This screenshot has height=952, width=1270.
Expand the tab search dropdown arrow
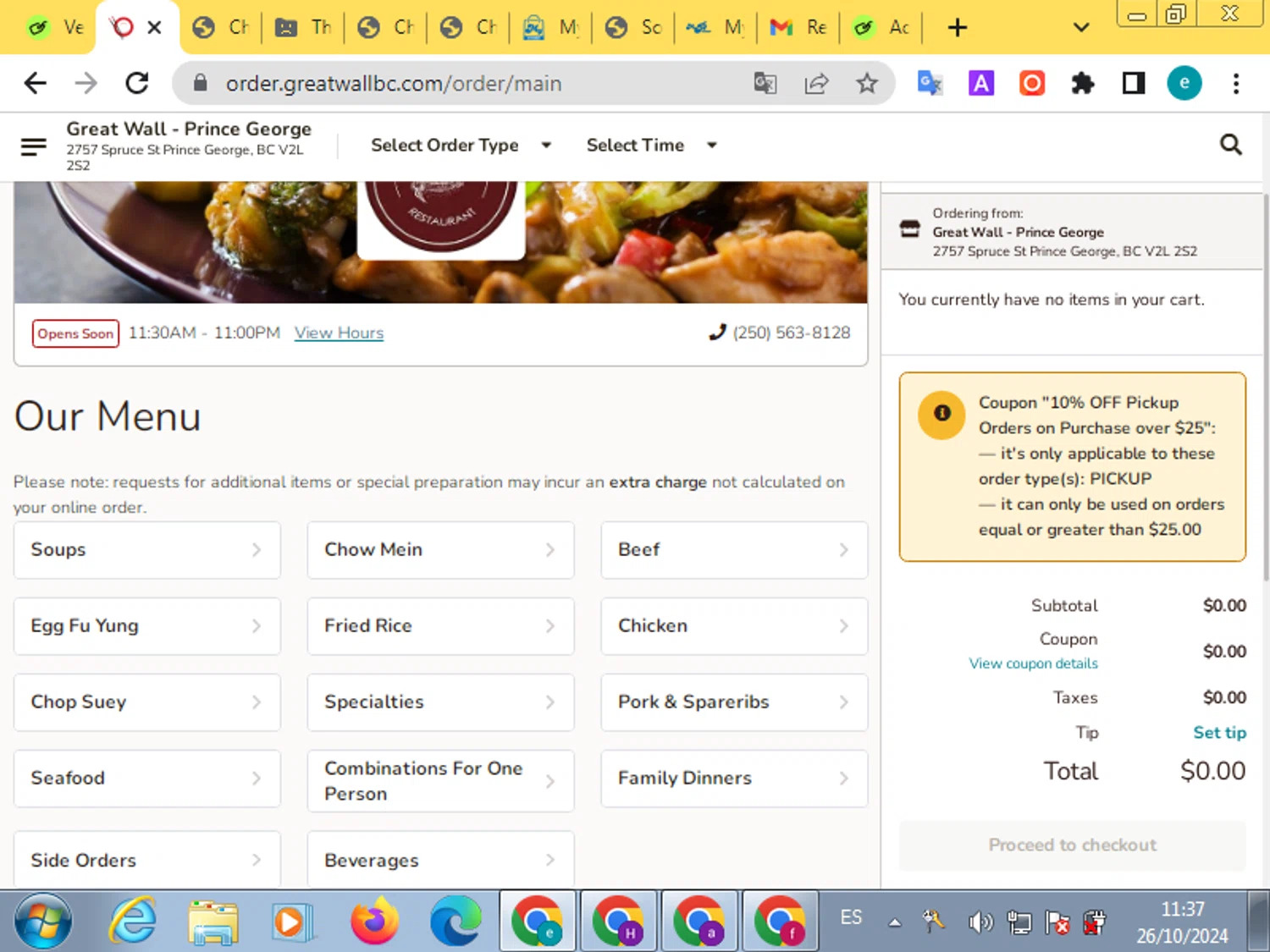(x=1081, y=28)
